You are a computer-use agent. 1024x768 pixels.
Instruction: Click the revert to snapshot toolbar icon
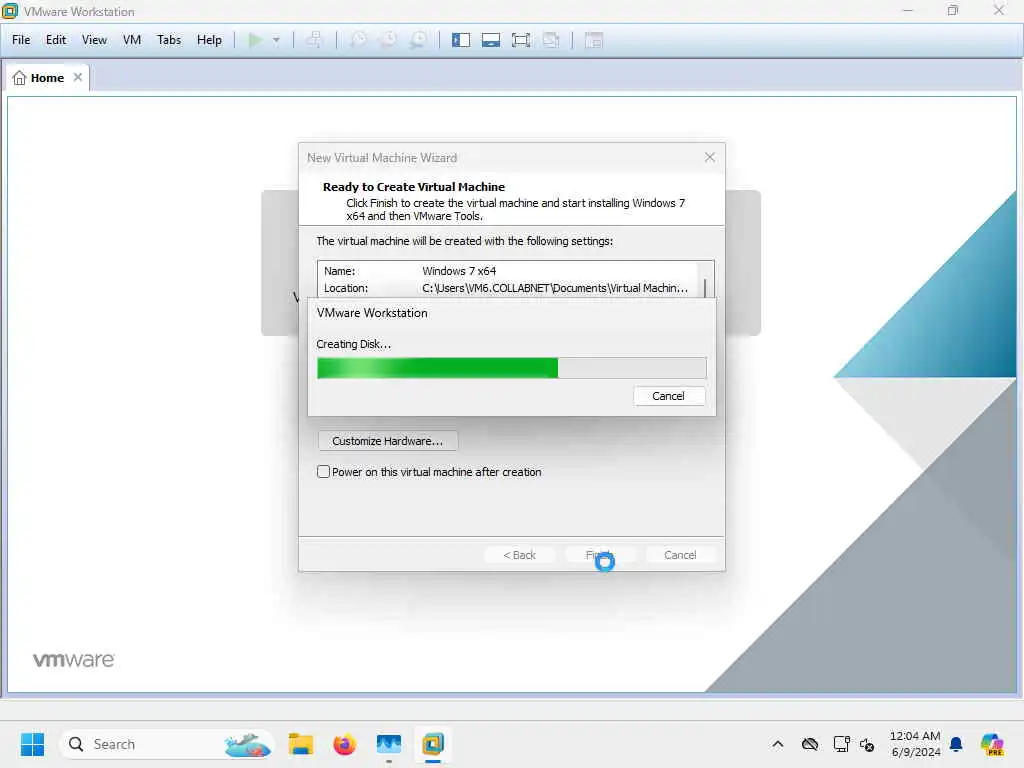pos(389,40)
